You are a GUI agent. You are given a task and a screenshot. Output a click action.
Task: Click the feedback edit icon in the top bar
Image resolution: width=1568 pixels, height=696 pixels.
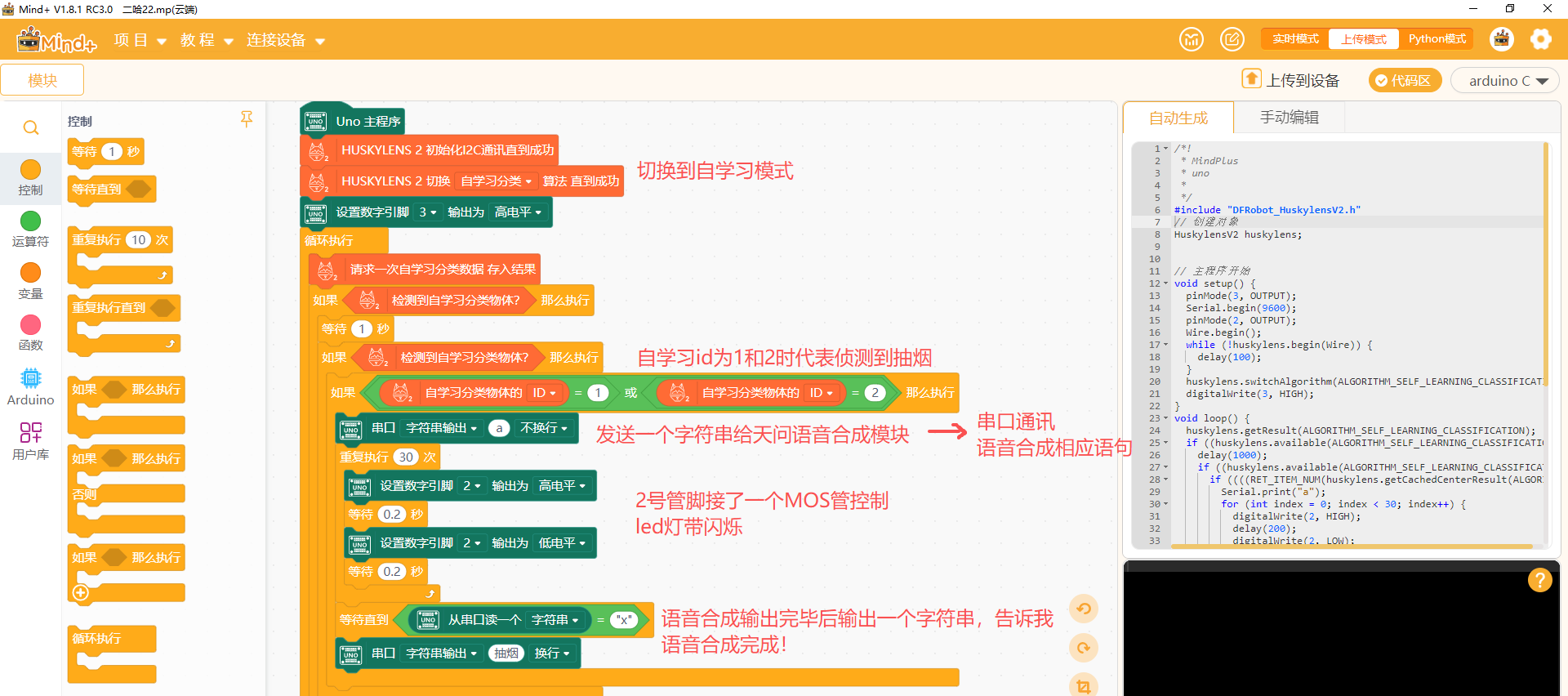(1232, 39)
